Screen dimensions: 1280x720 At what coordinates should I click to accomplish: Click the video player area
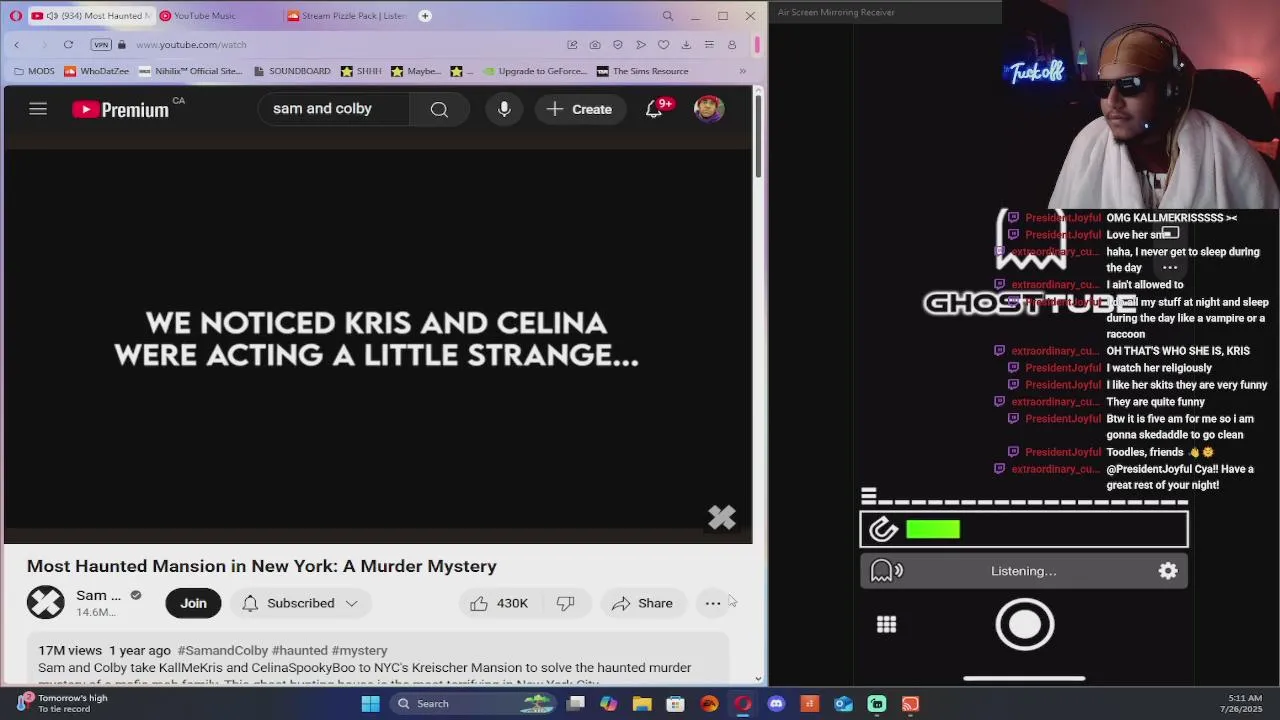pyautogui.click(x=378, y=340)
